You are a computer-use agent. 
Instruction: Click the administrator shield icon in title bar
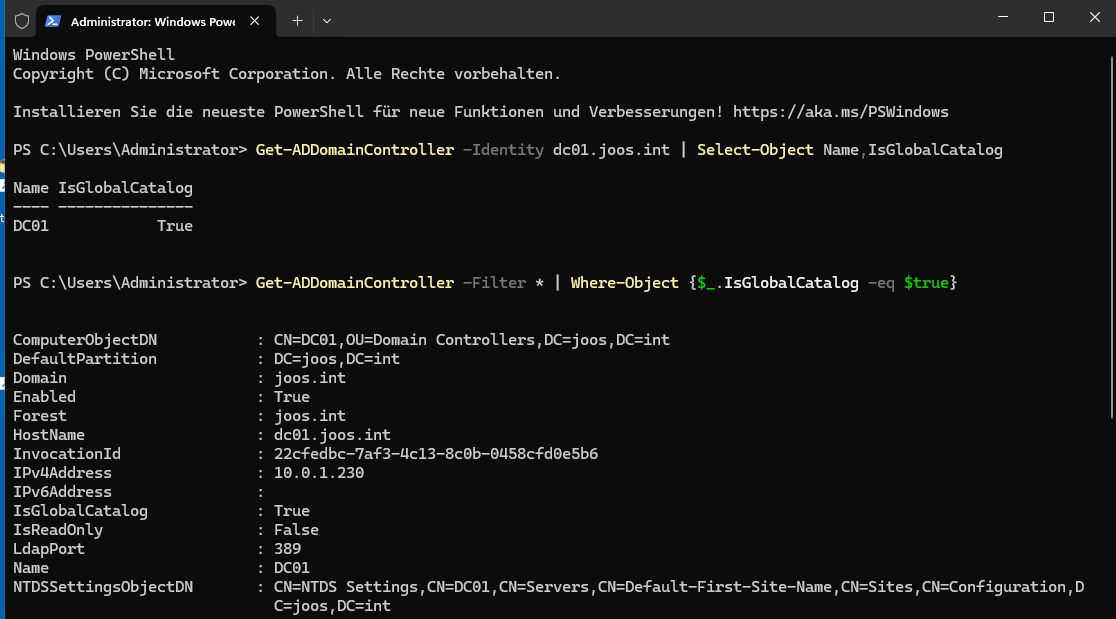[x=21, y=20]
